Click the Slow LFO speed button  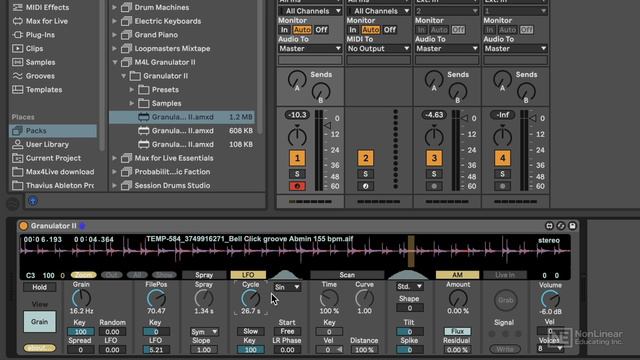(x=251, y=331)
